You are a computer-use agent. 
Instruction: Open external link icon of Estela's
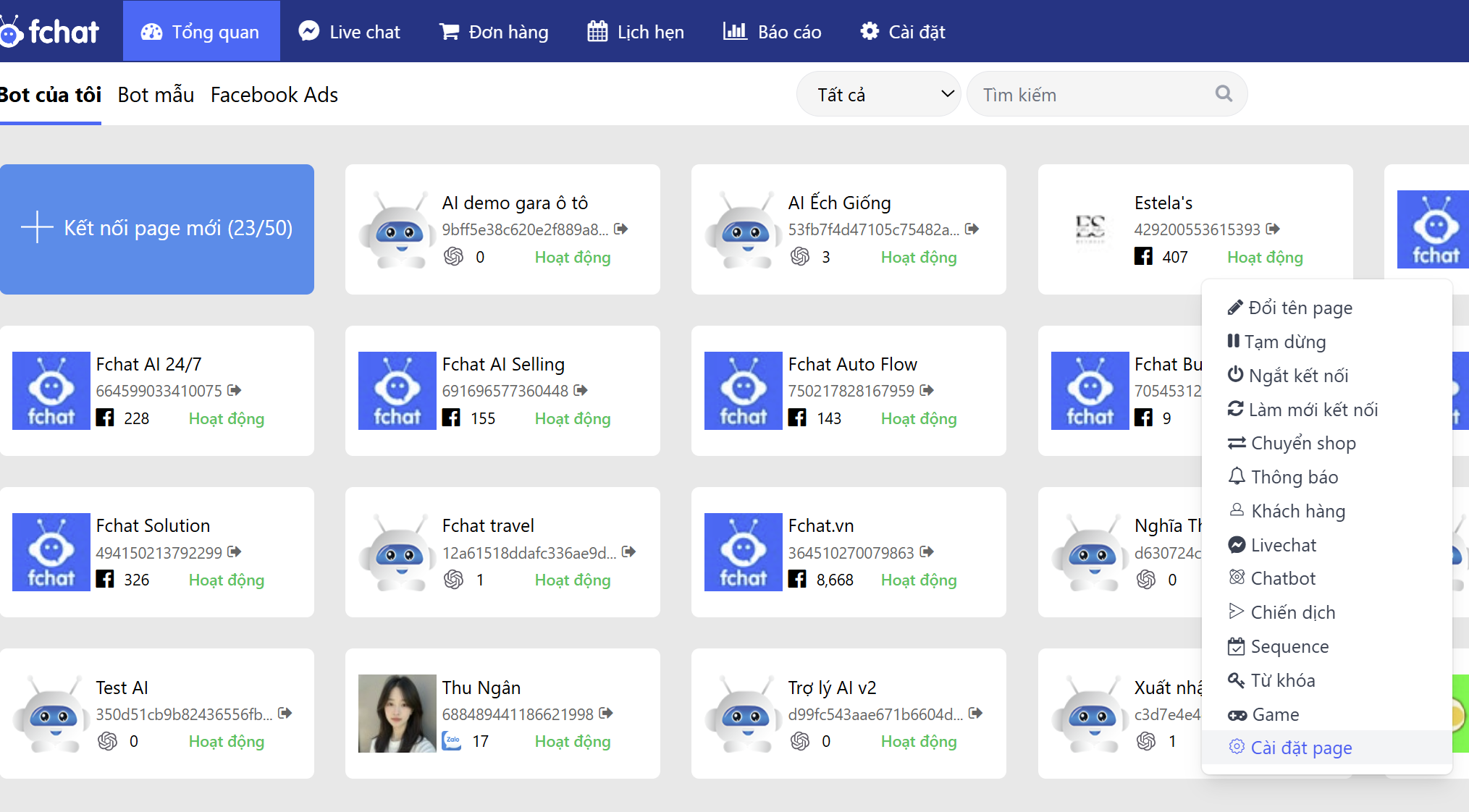click(x=1273, y=229)
